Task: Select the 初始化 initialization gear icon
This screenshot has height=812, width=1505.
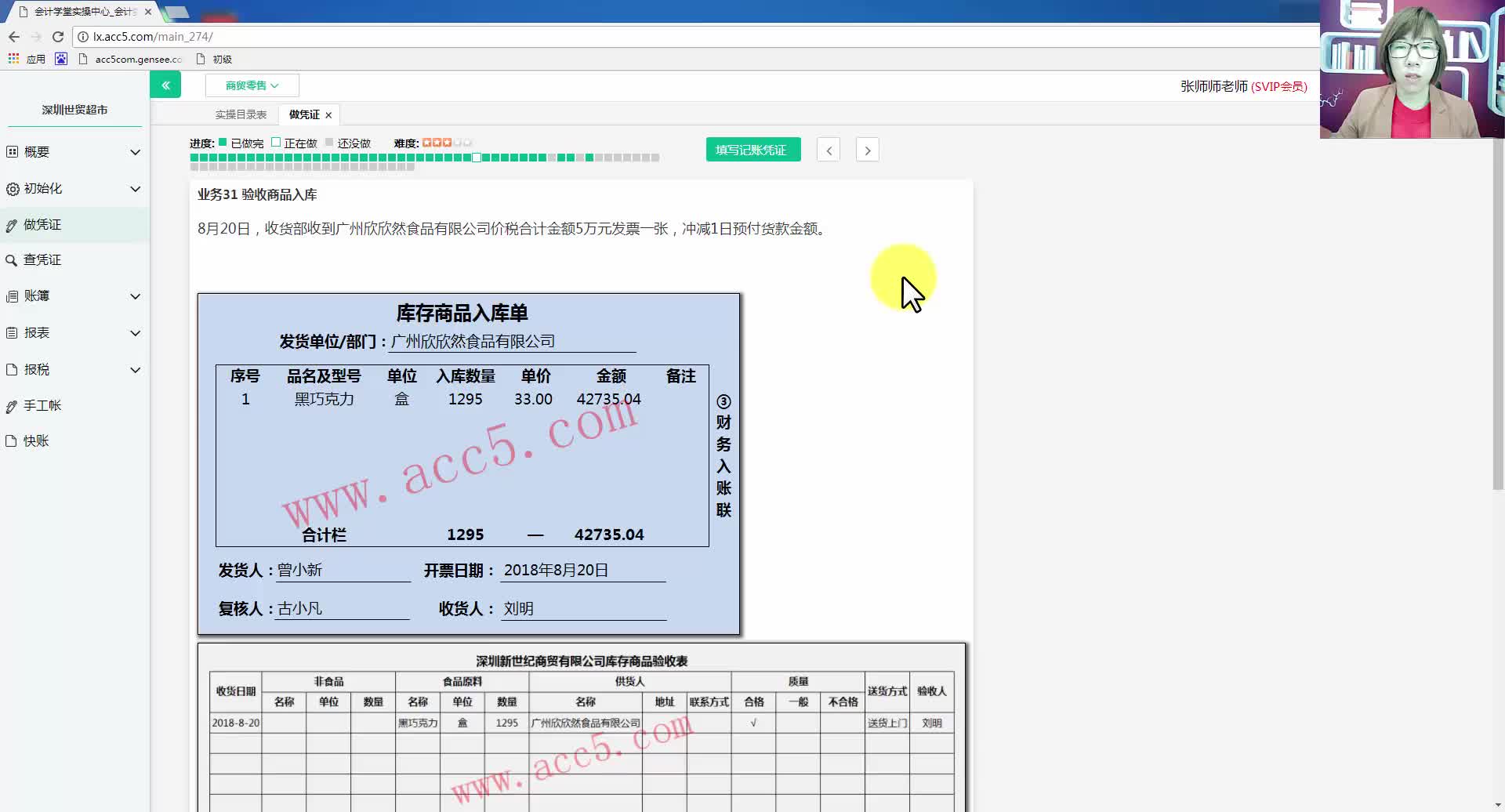Action: [x=11, y=188]
